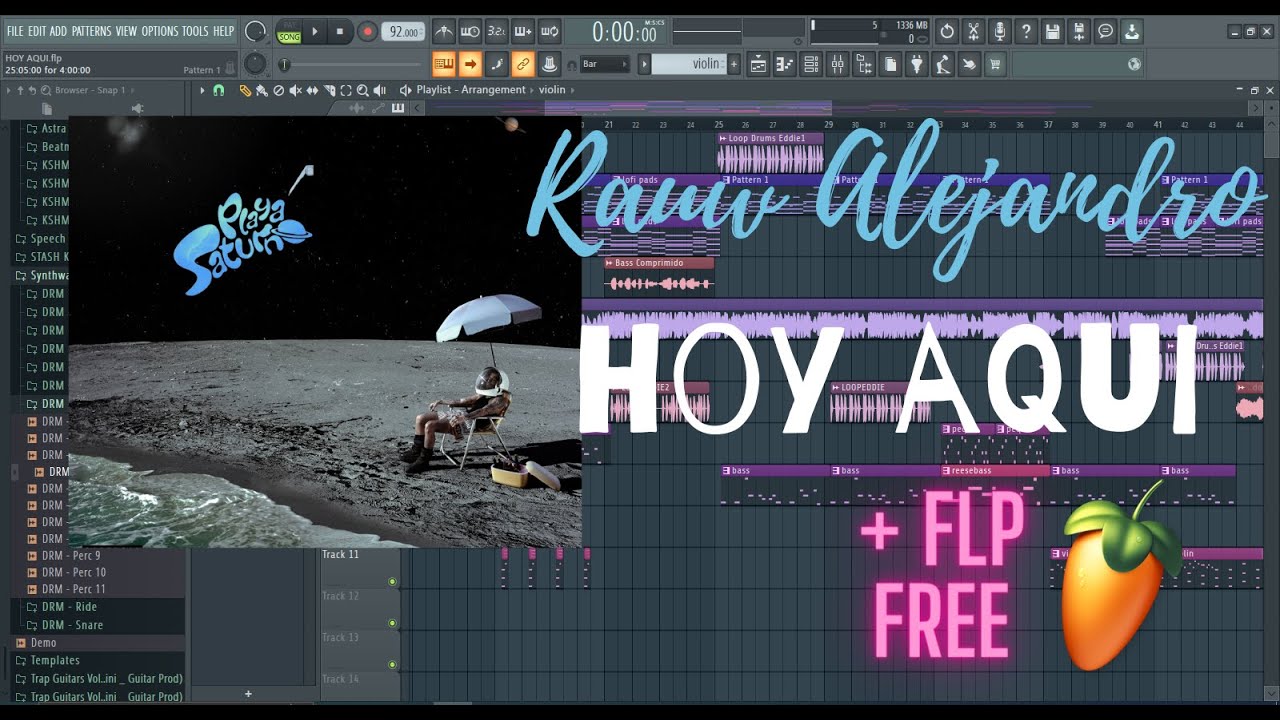Open the help question mark icon

(1026, 32)
